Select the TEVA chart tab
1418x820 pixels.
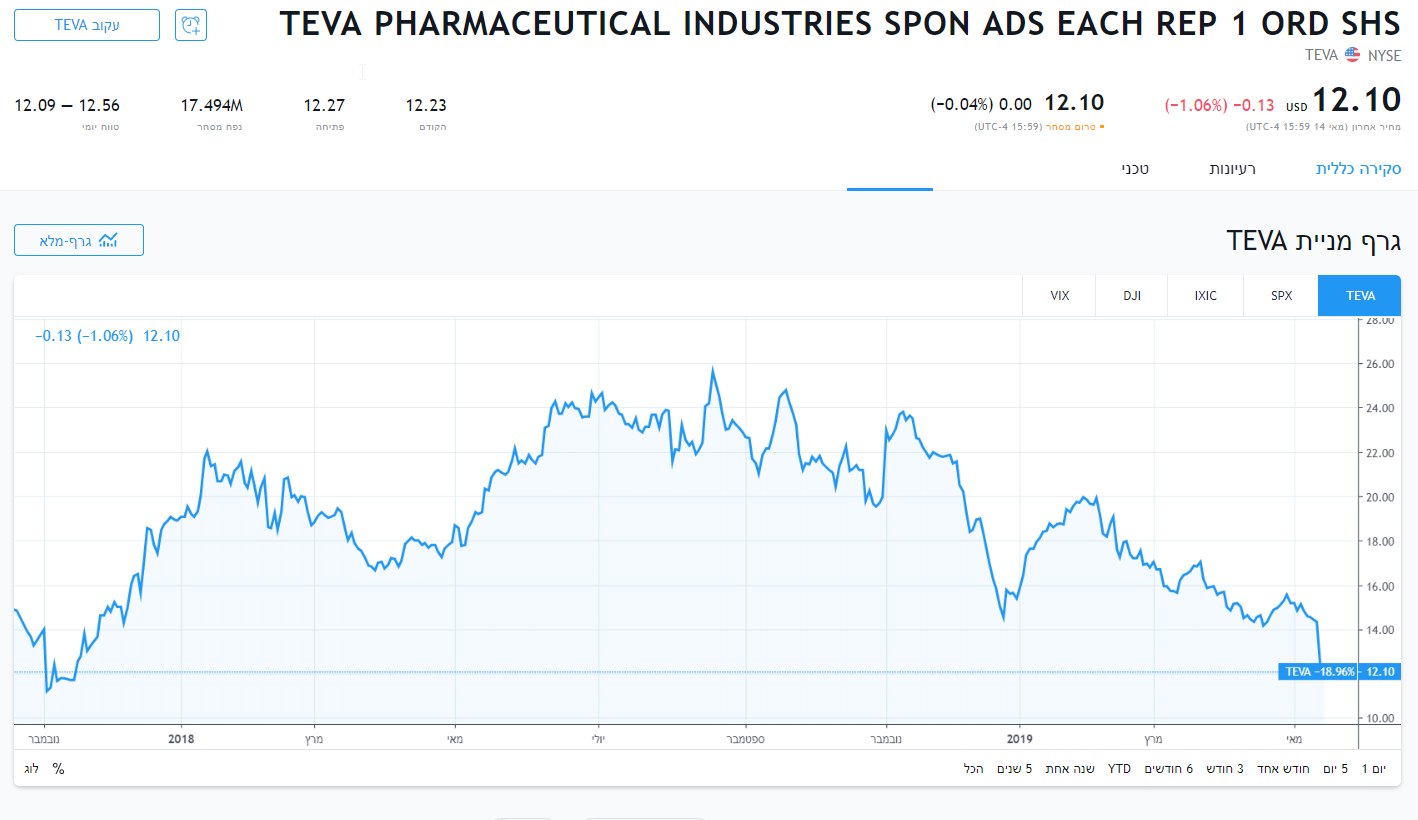[1360, 296]
